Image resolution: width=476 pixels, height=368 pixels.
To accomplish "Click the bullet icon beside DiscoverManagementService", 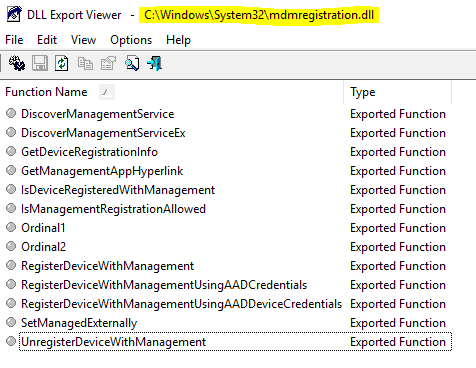I will point(11,113).
